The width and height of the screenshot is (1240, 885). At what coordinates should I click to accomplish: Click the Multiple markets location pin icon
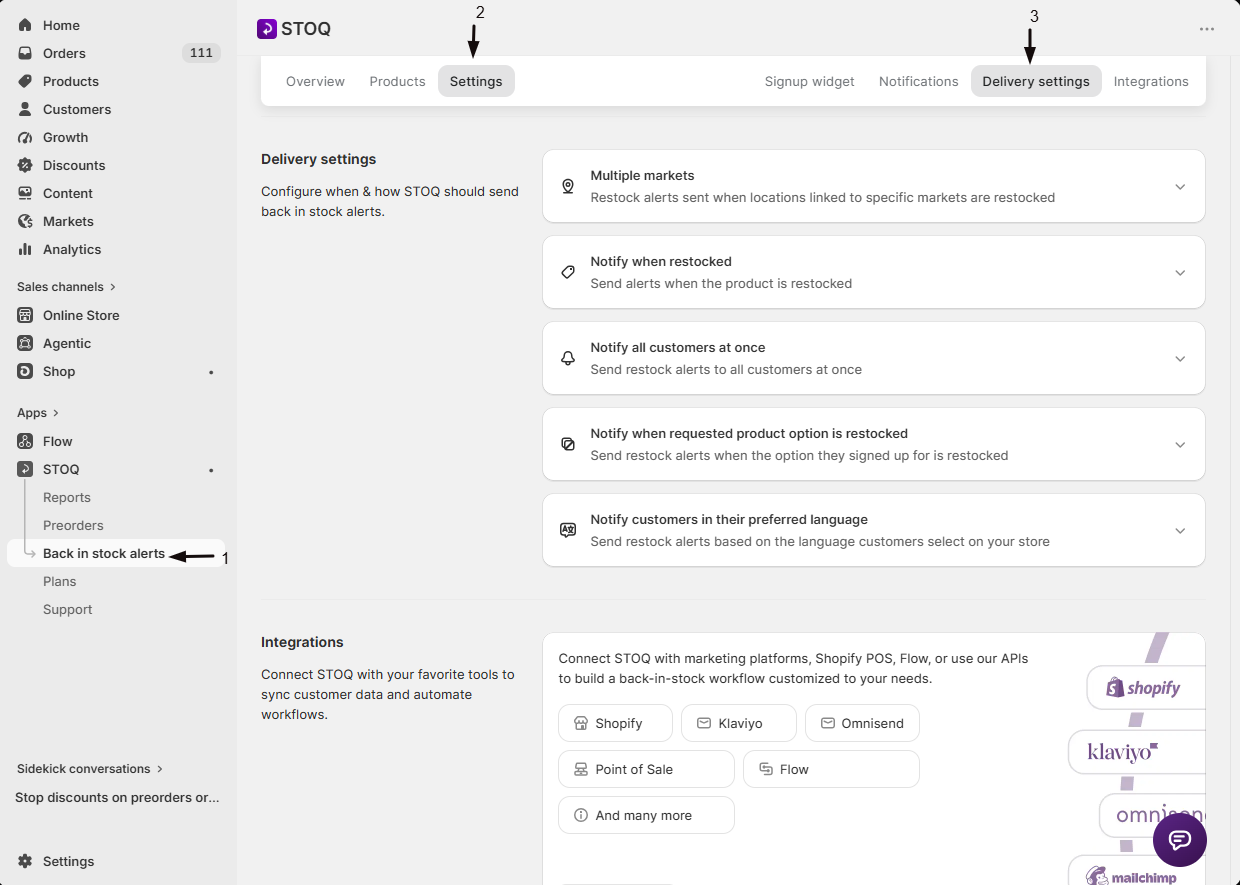click(568, 186)
